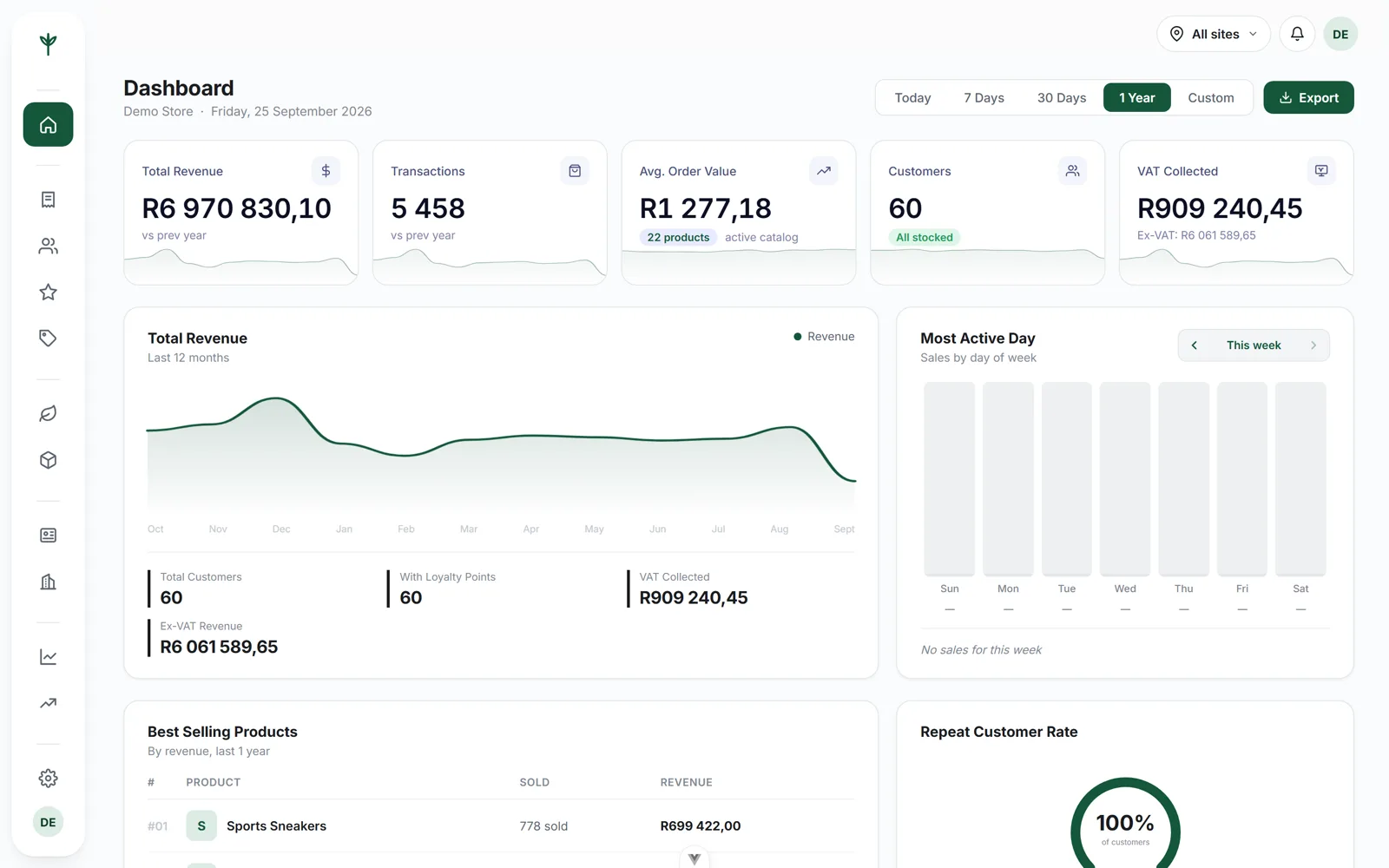Click the shopping bag icon on Transactions card
Viewport: 1389px width, 868px height.
(575, 171)
